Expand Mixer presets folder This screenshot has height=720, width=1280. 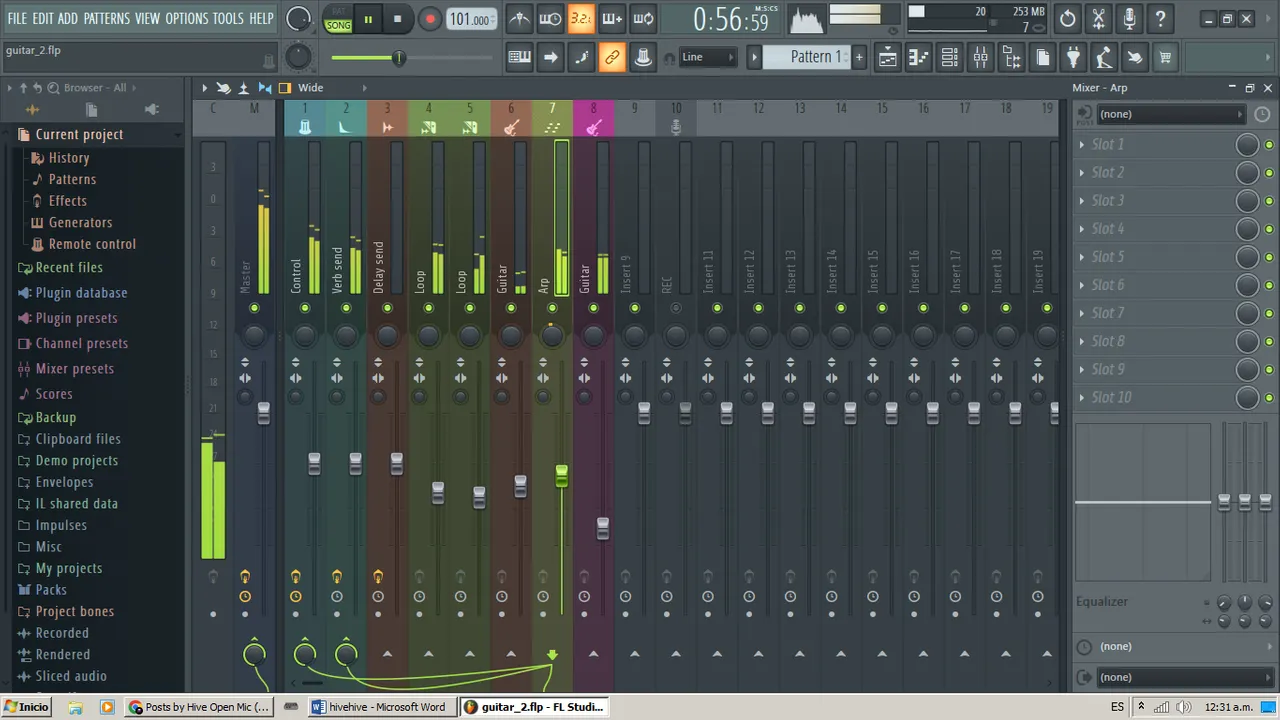pyautogui.click(x=75, y=368)
